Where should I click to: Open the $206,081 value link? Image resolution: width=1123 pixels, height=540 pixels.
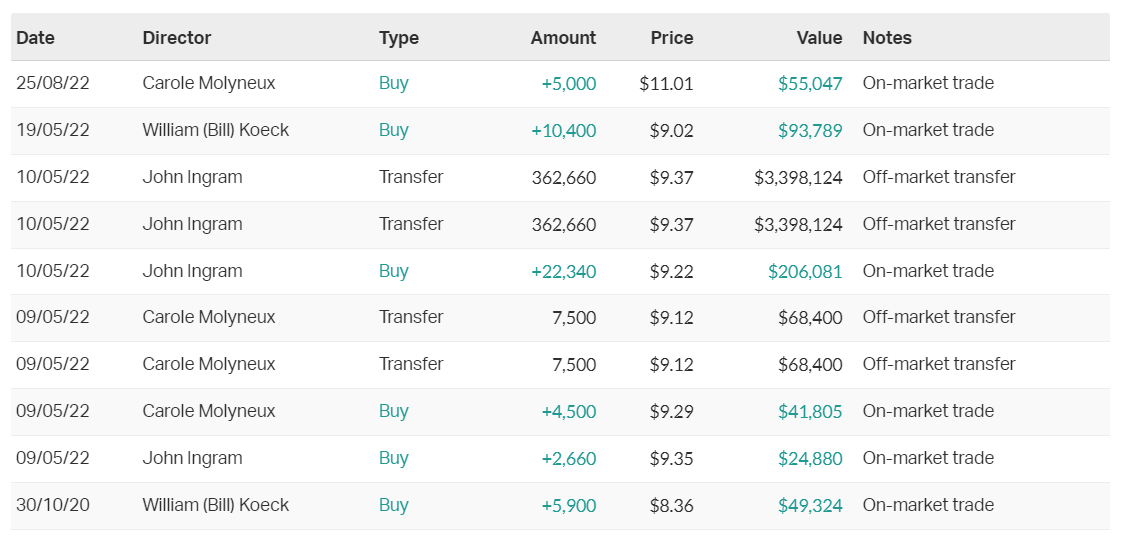point(805,271)
